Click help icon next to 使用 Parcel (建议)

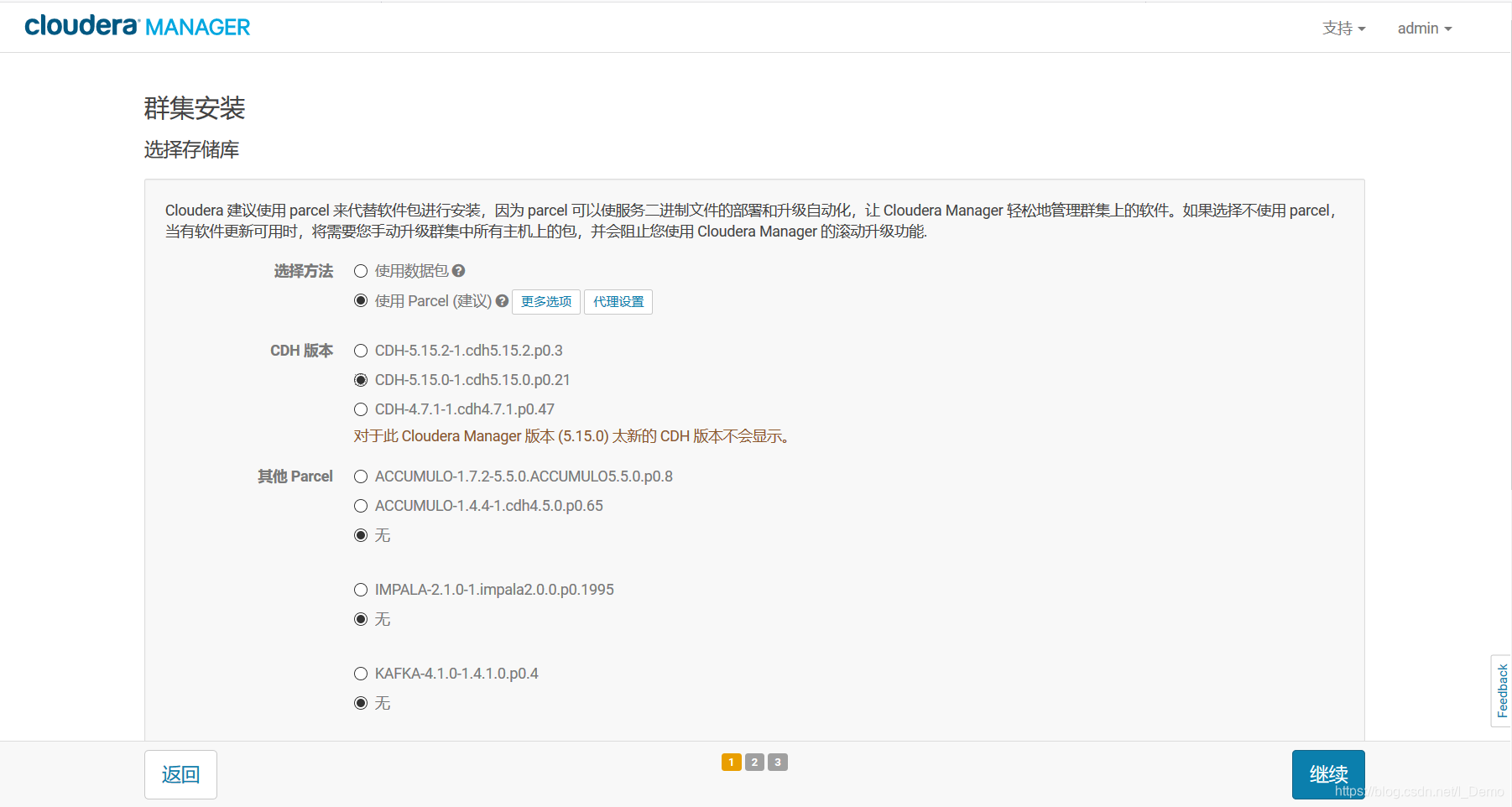(502, 301)
